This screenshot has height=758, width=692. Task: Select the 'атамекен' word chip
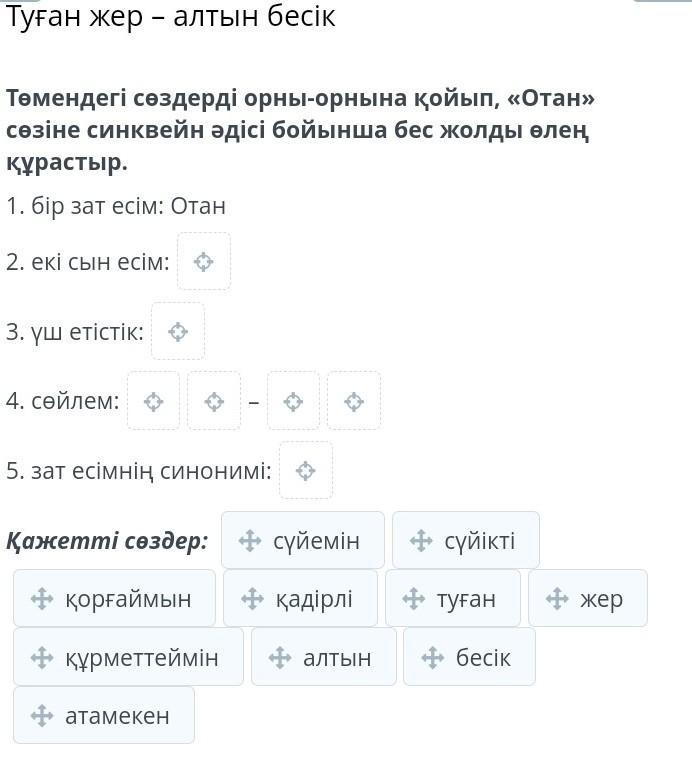(x=104, y=716)
